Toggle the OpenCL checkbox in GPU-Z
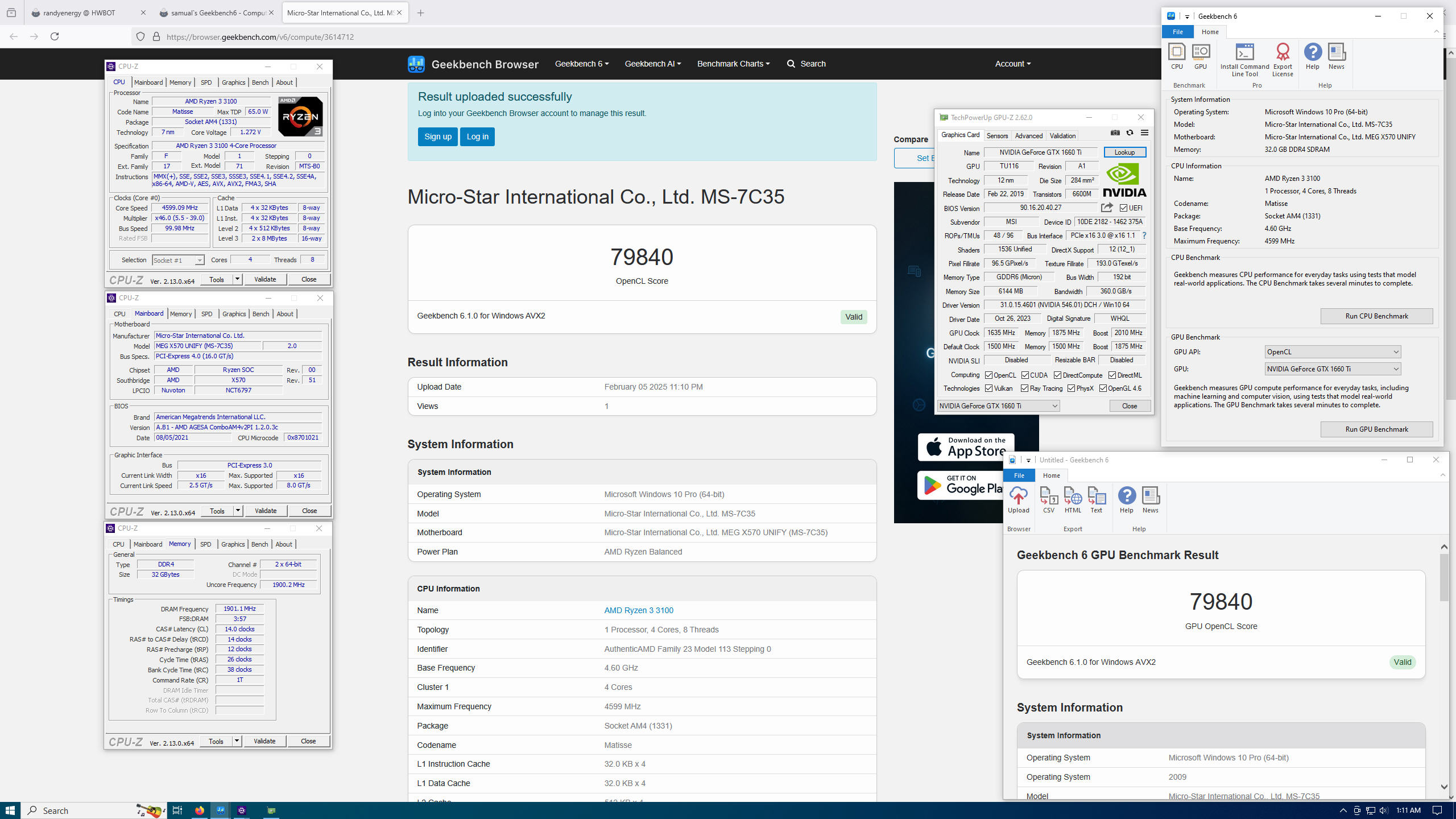This screenshot has height=819, width=1456. 988,375
